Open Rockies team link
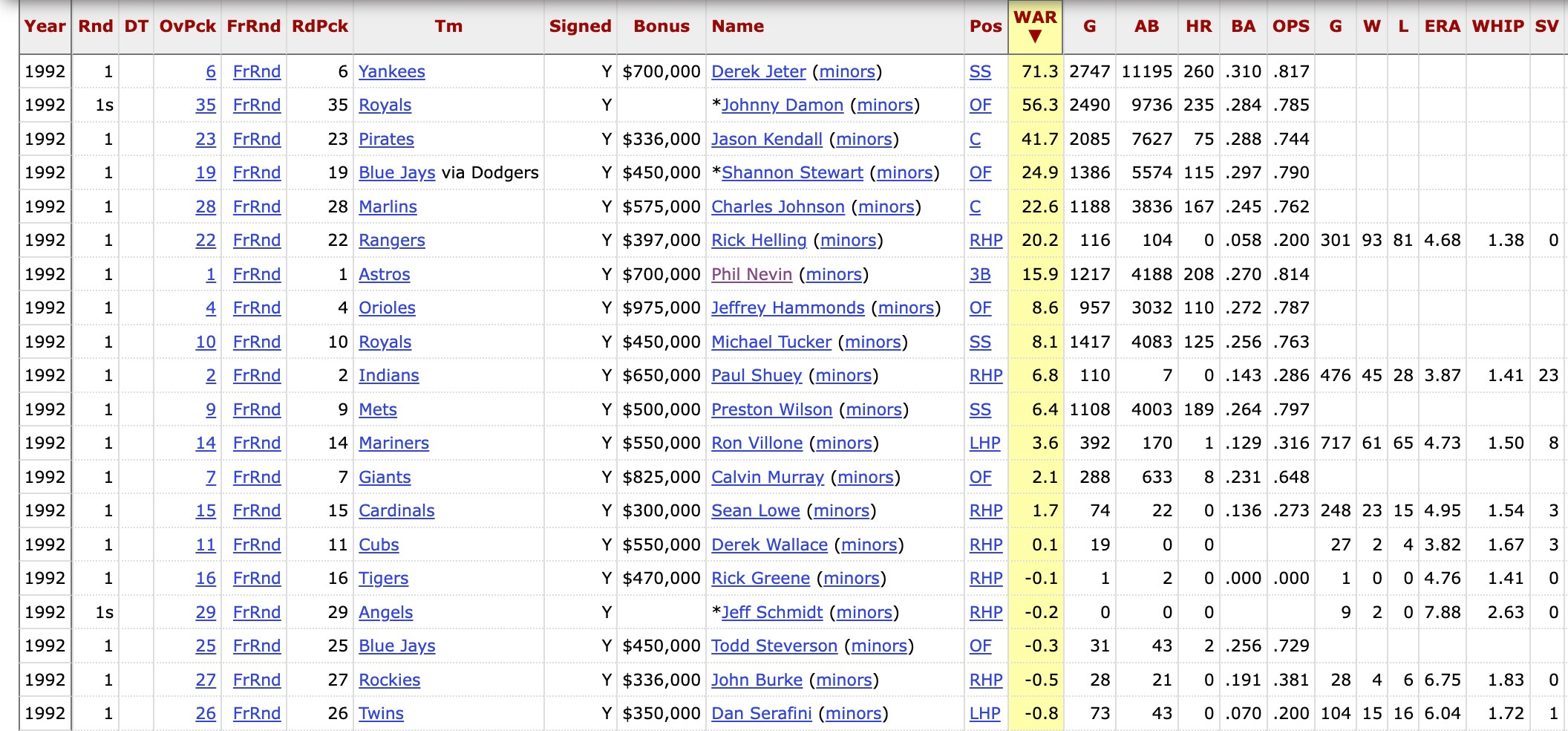This screenshot has width=1568, height=731. (389, 680)
